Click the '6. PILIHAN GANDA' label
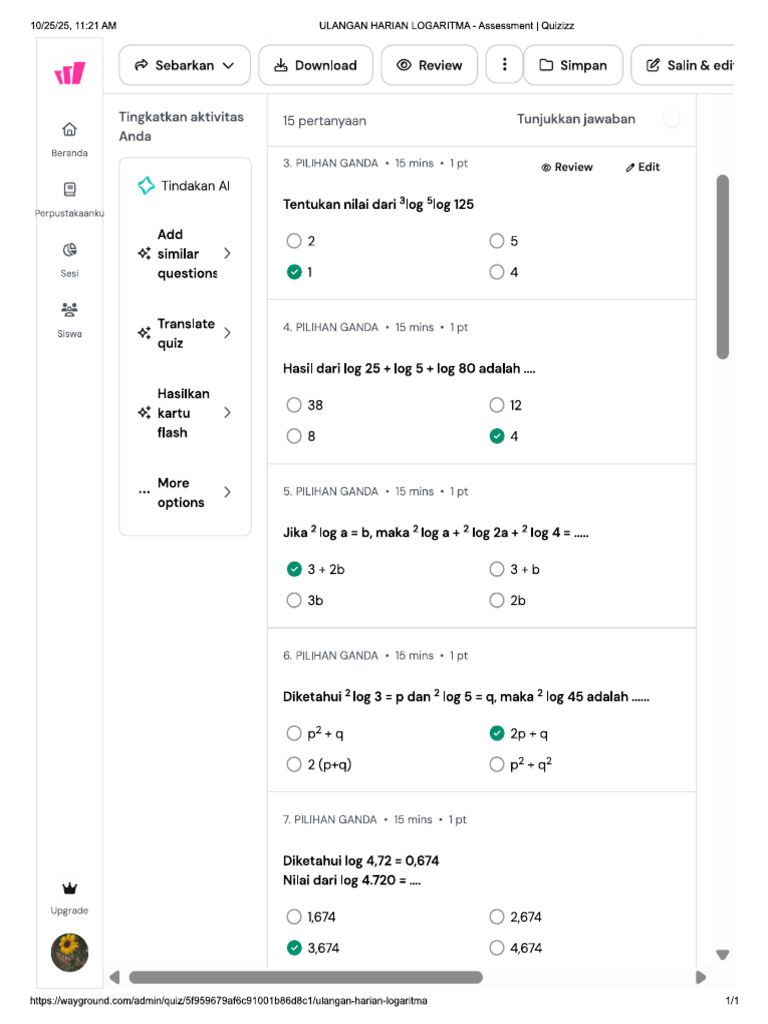768x1024 pixels. 330,656
